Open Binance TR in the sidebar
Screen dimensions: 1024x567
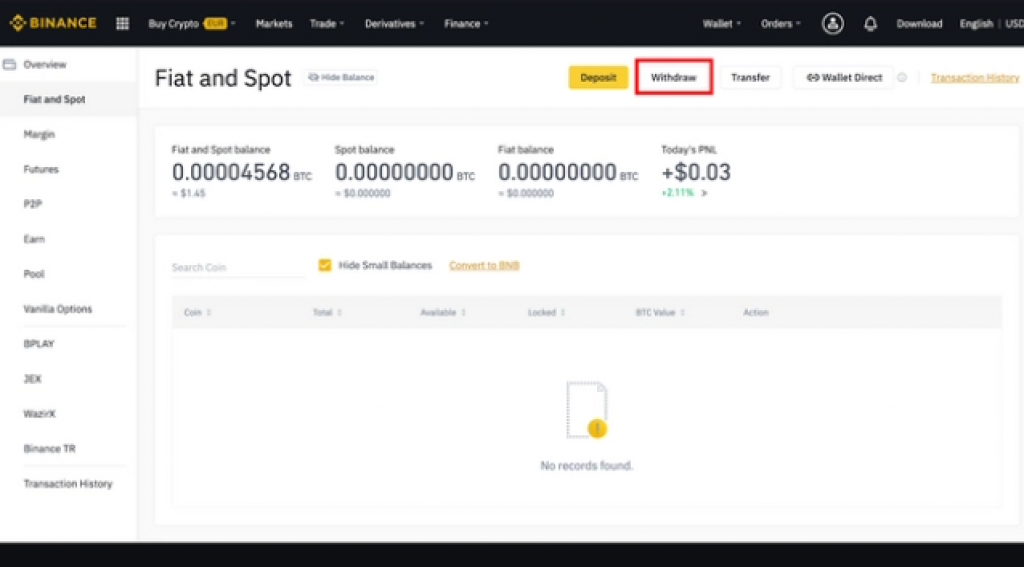click(x=50, y=449)
